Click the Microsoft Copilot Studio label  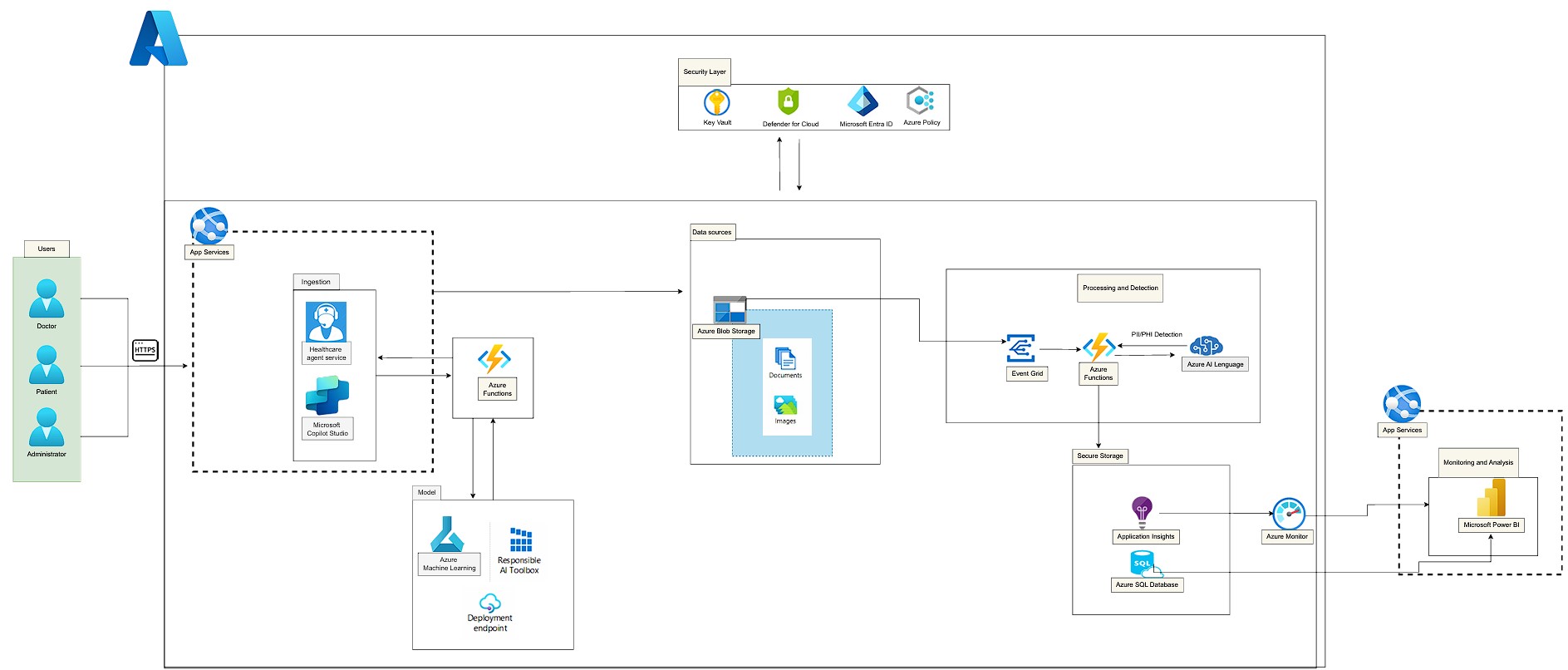(327, 429)
